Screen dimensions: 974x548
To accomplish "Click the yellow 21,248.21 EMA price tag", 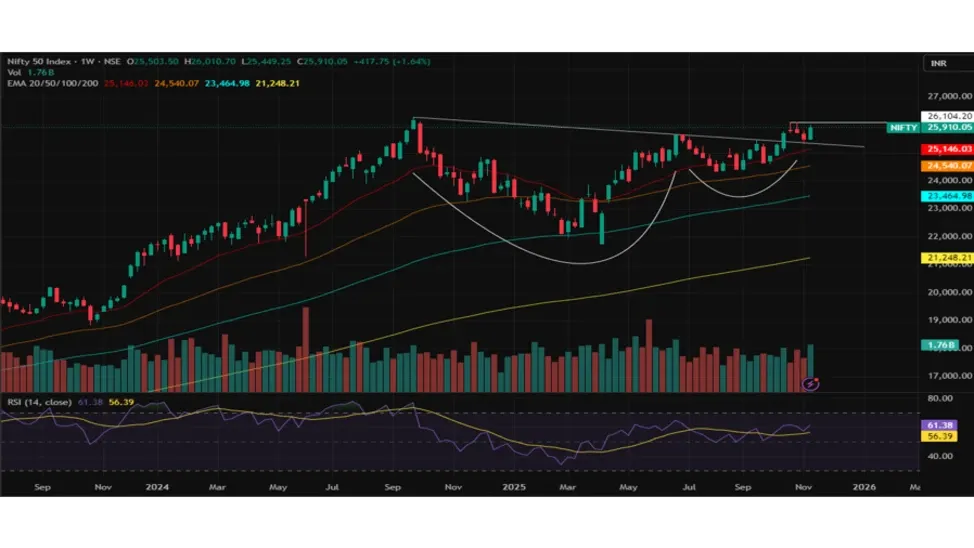I will click(945, 258).
